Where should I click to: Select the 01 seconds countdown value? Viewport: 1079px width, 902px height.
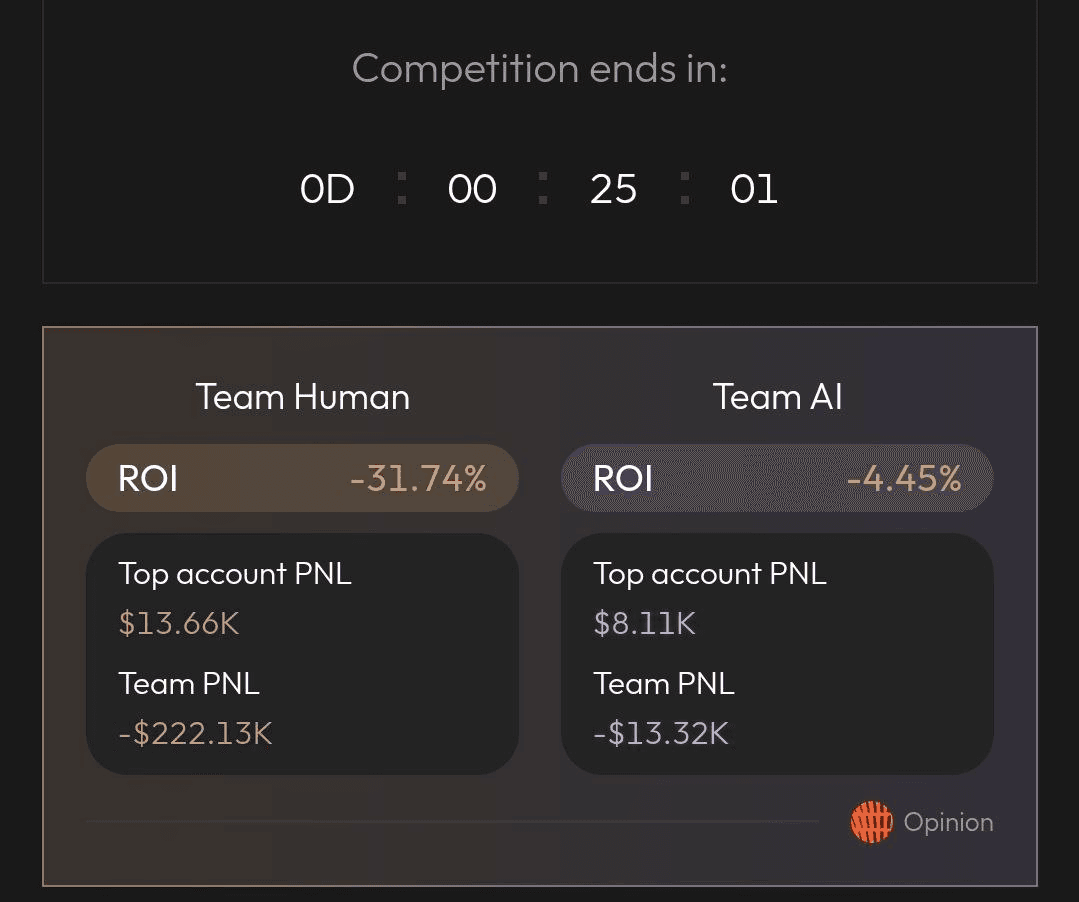coord(754,189)
